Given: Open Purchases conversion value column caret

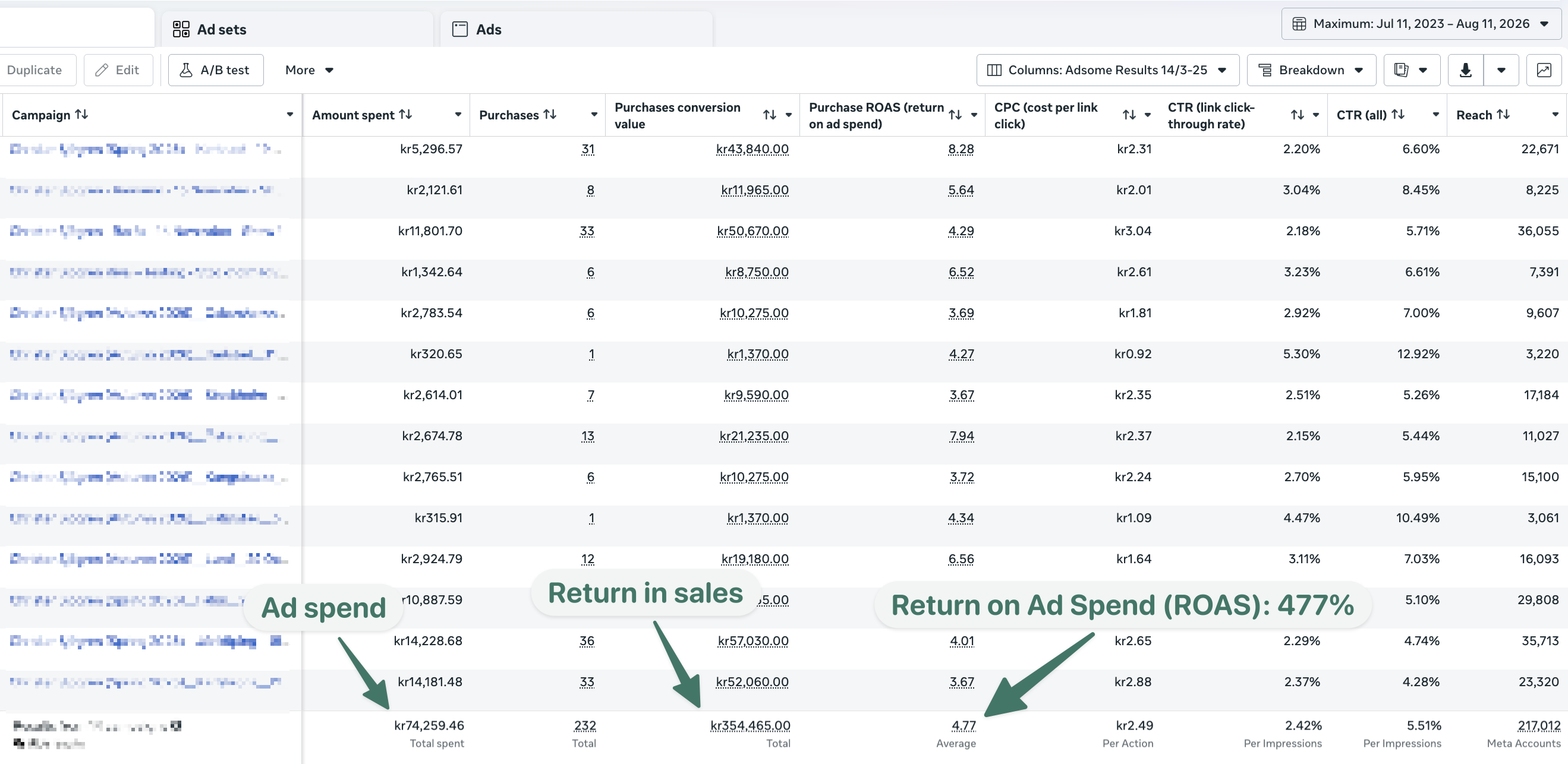Looking at the screenshot, I should [788, 115].
